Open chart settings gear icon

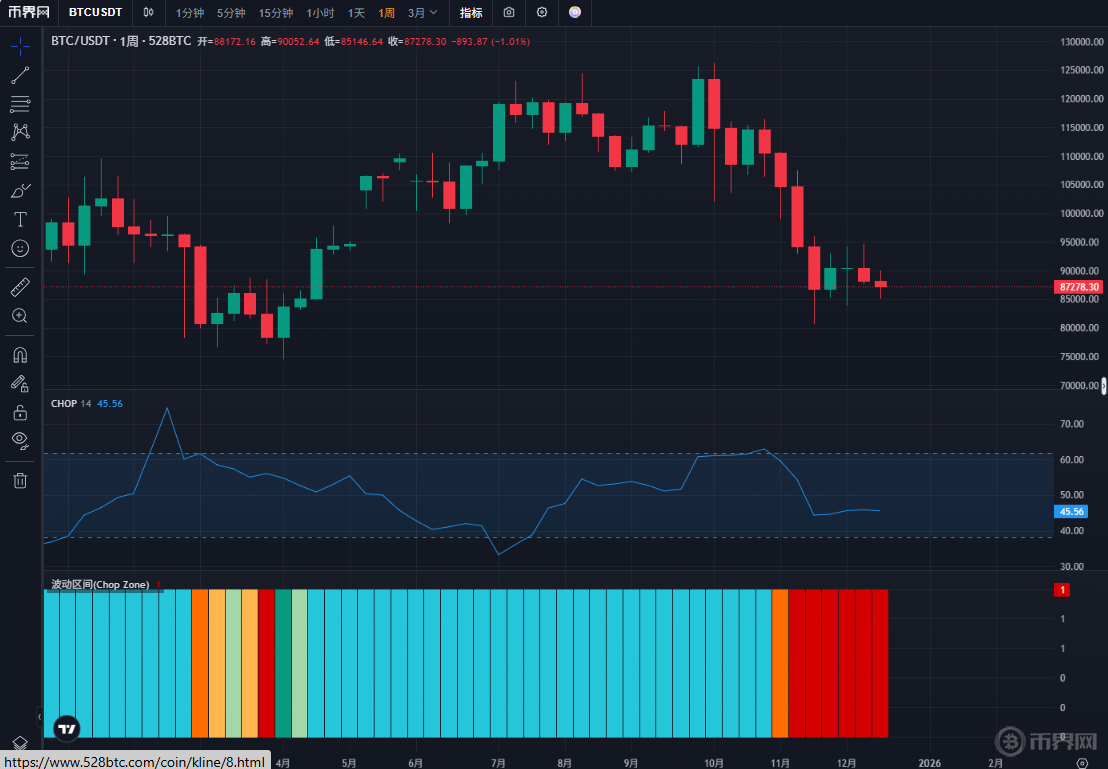coord(542,13)
